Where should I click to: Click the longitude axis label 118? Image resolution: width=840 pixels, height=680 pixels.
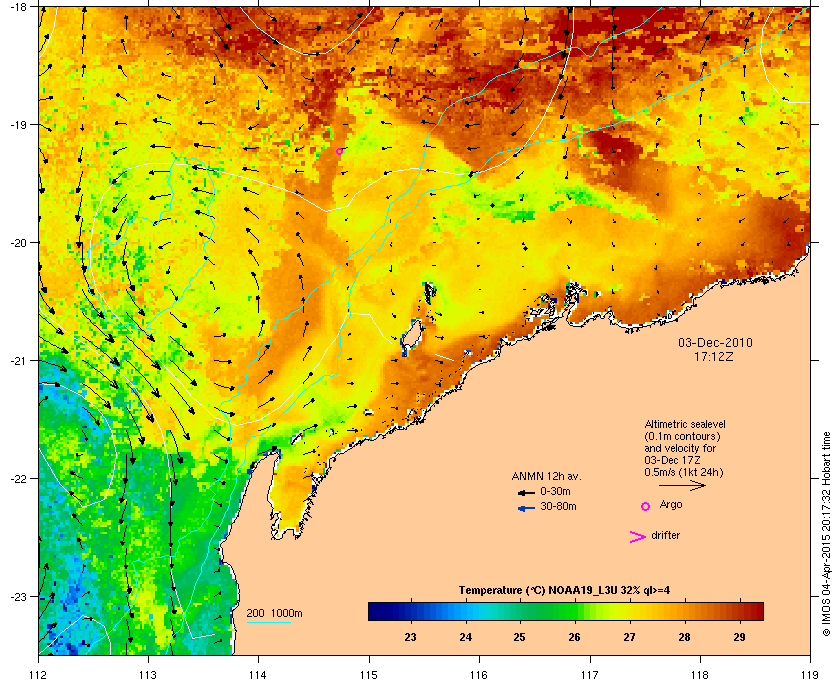(700, 675)
